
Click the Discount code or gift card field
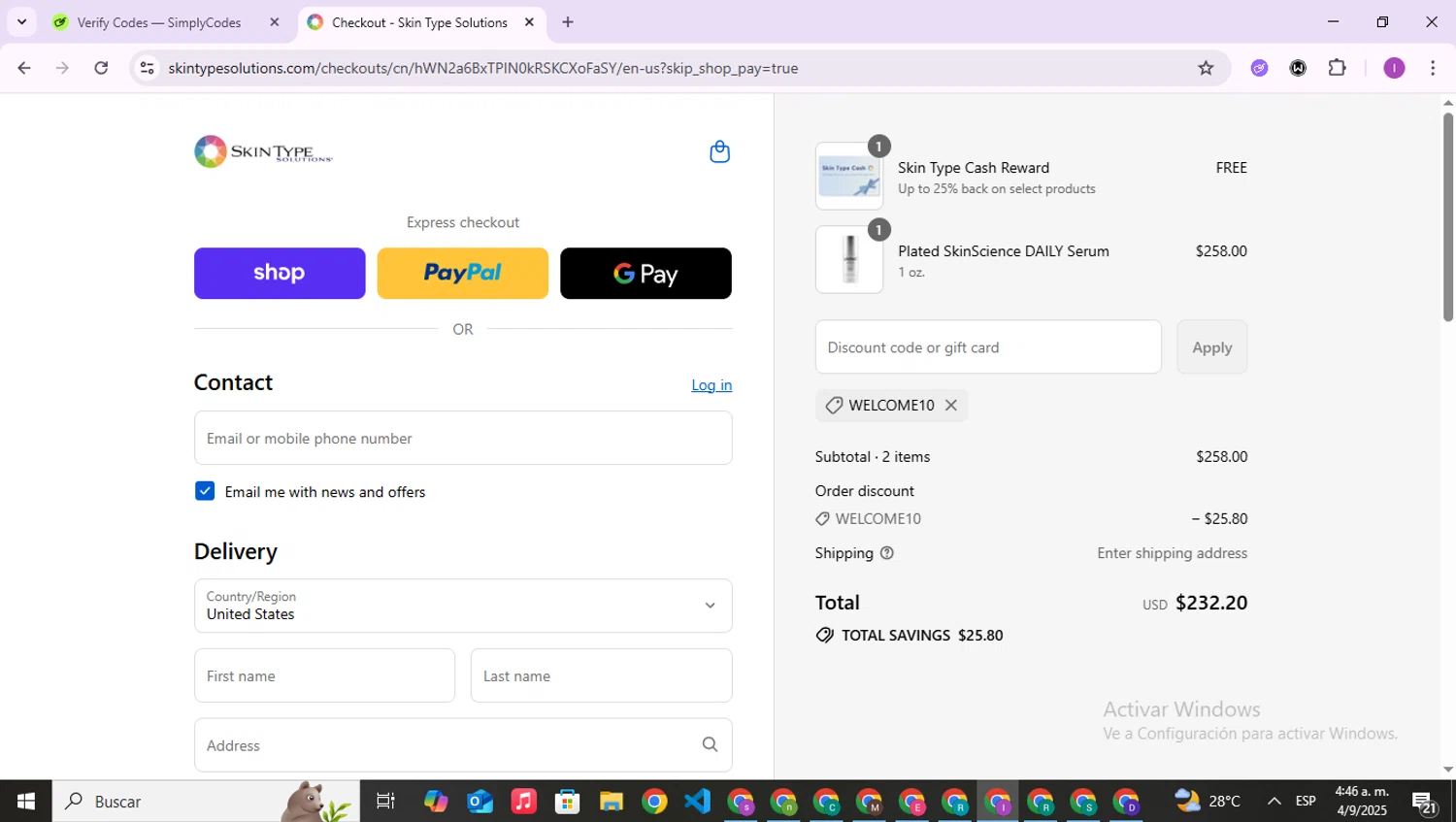point(988,346)
